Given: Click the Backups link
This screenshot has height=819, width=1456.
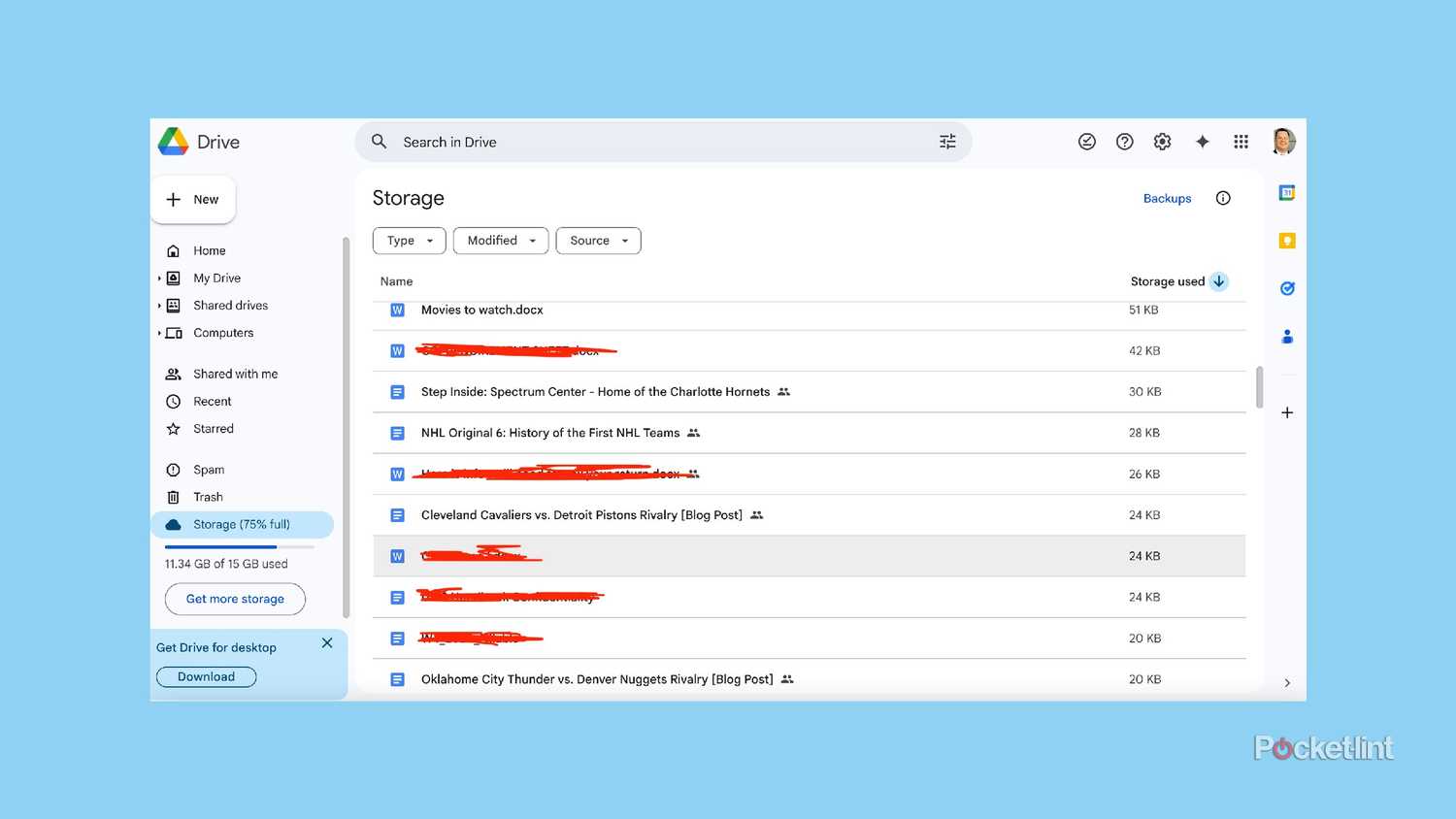Looking at the screenshot, I should coord(1167,198).
